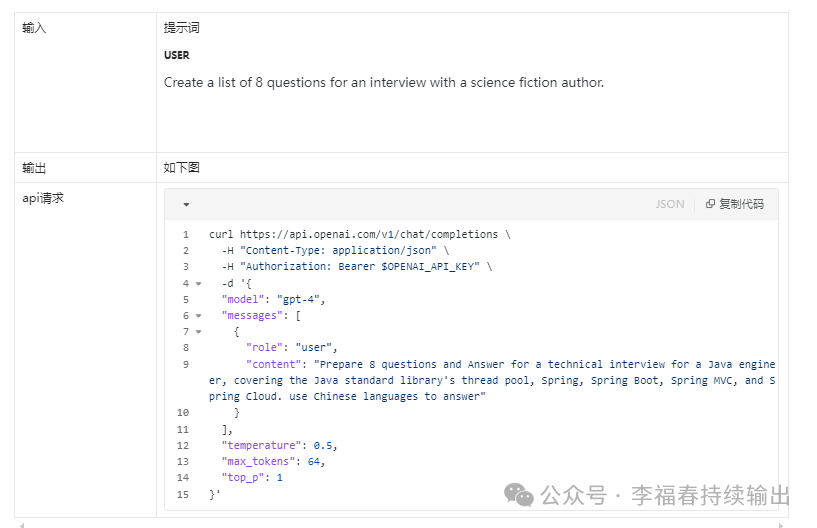Collapse the code block header arrow
This screenshot has width=817, height=528.
(186, 204)
